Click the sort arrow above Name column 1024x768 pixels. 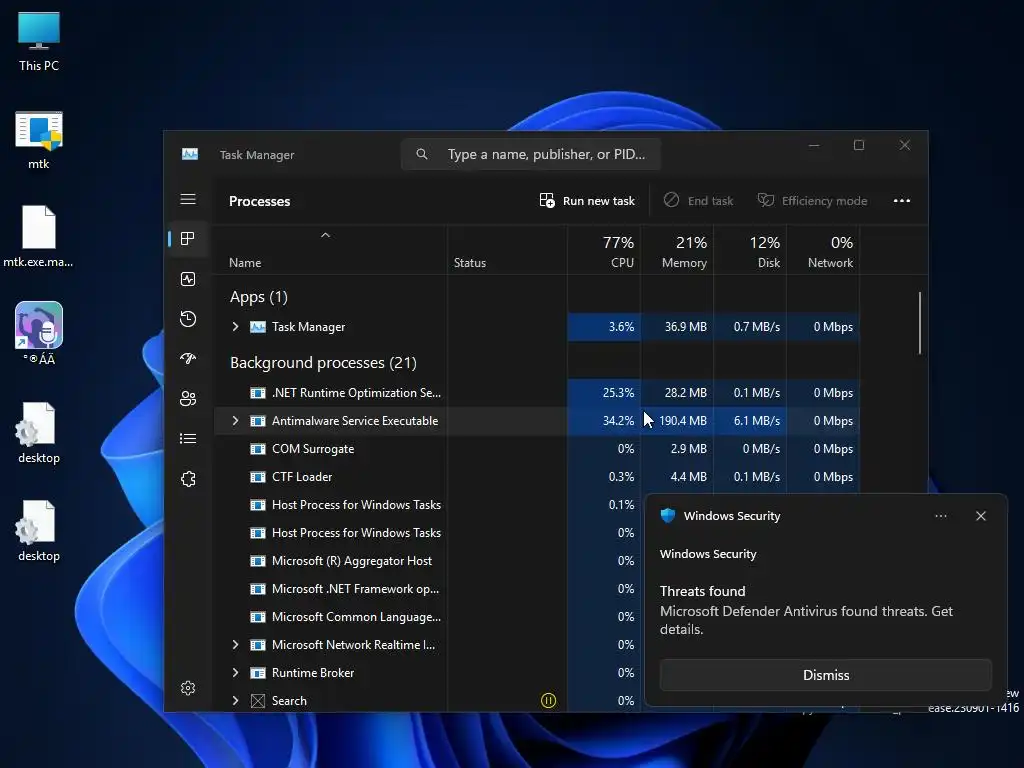click(x=325, y=235)
